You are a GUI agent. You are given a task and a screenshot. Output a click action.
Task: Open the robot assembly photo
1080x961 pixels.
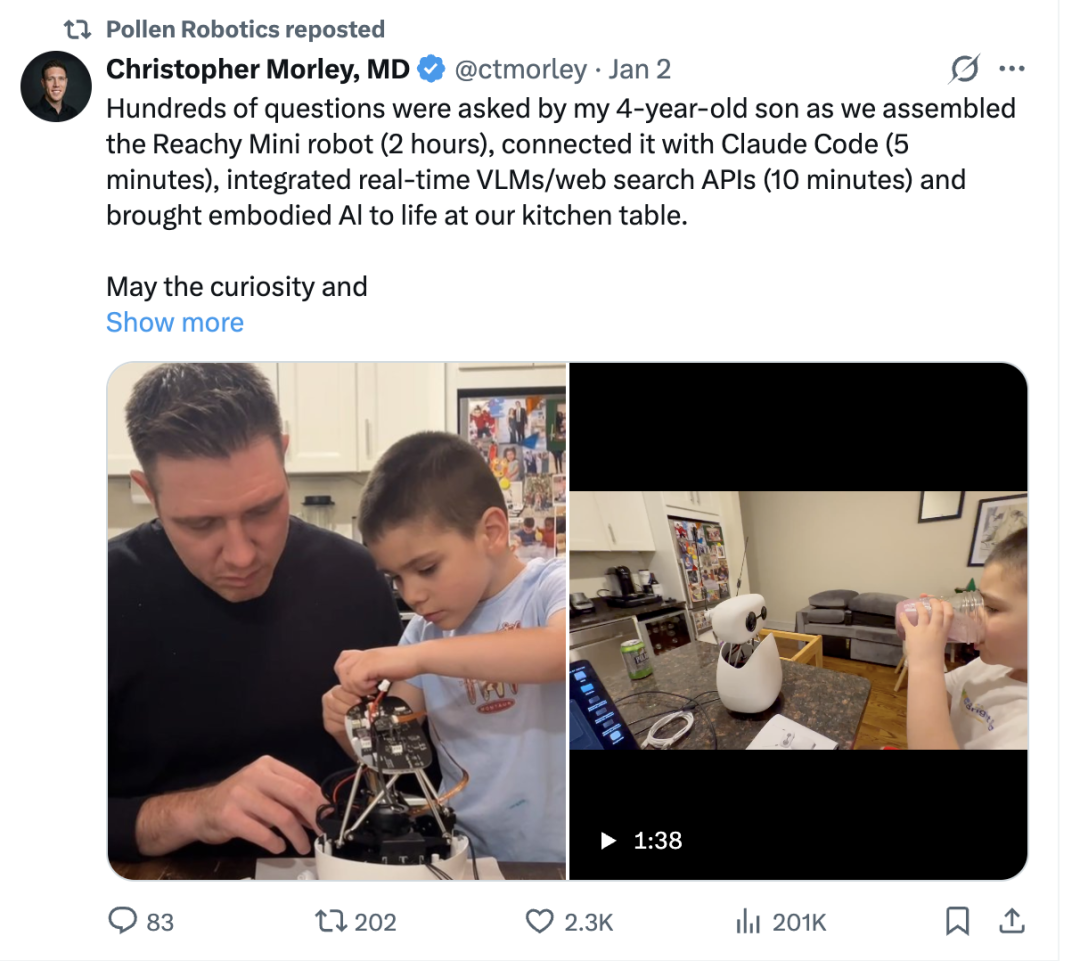(x=337, y=620)
